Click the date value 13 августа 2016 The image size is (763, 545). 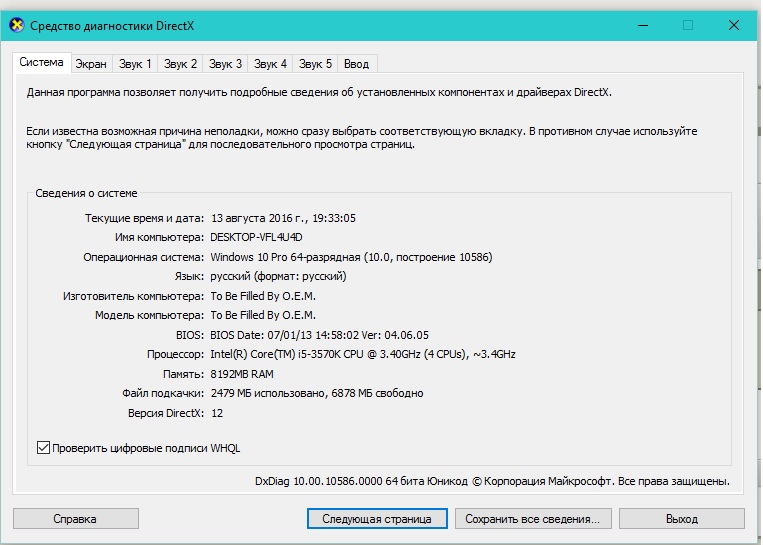pyautogui.click(x=283, y=218)
